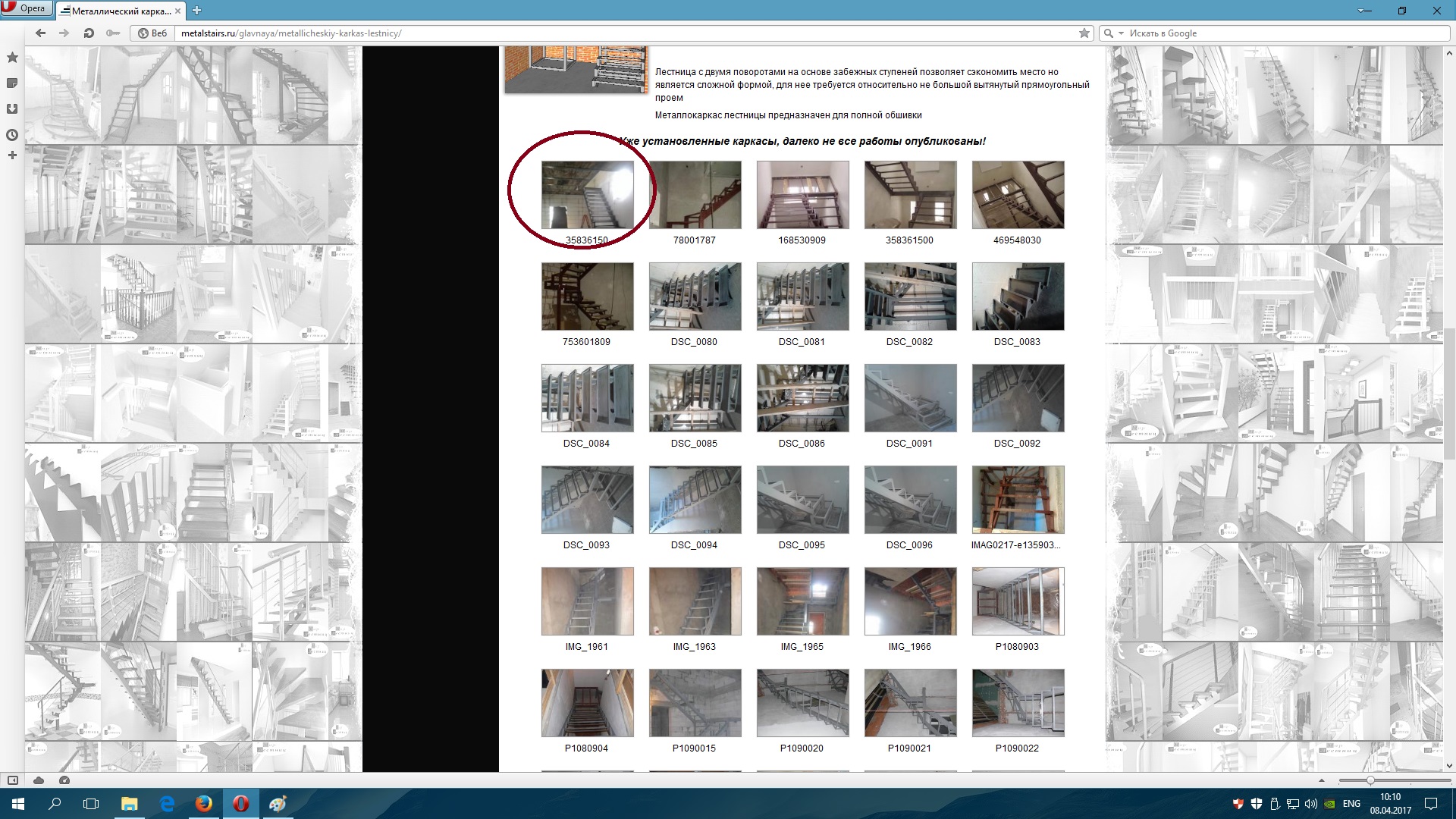Screen dimensions: 1456x819
Task: Click the zoom slider in status bar
Action: 1394,780
